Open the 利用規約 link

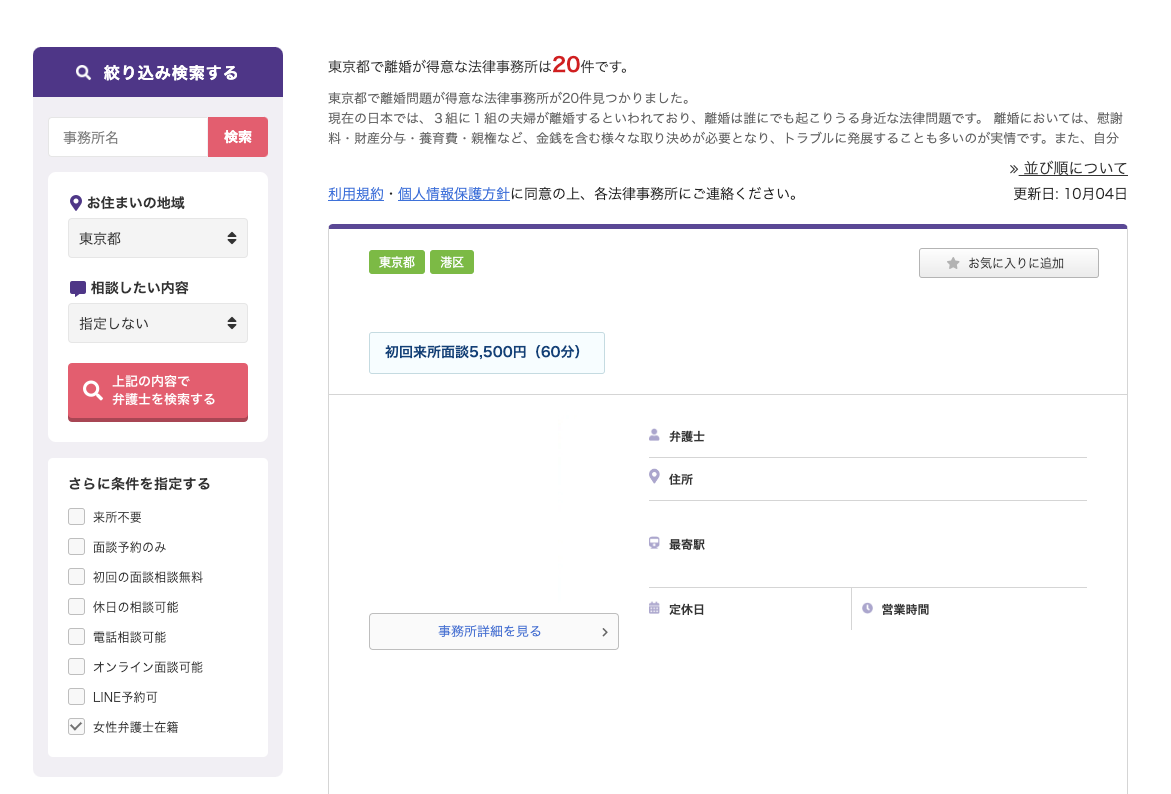tap(355, 194)
